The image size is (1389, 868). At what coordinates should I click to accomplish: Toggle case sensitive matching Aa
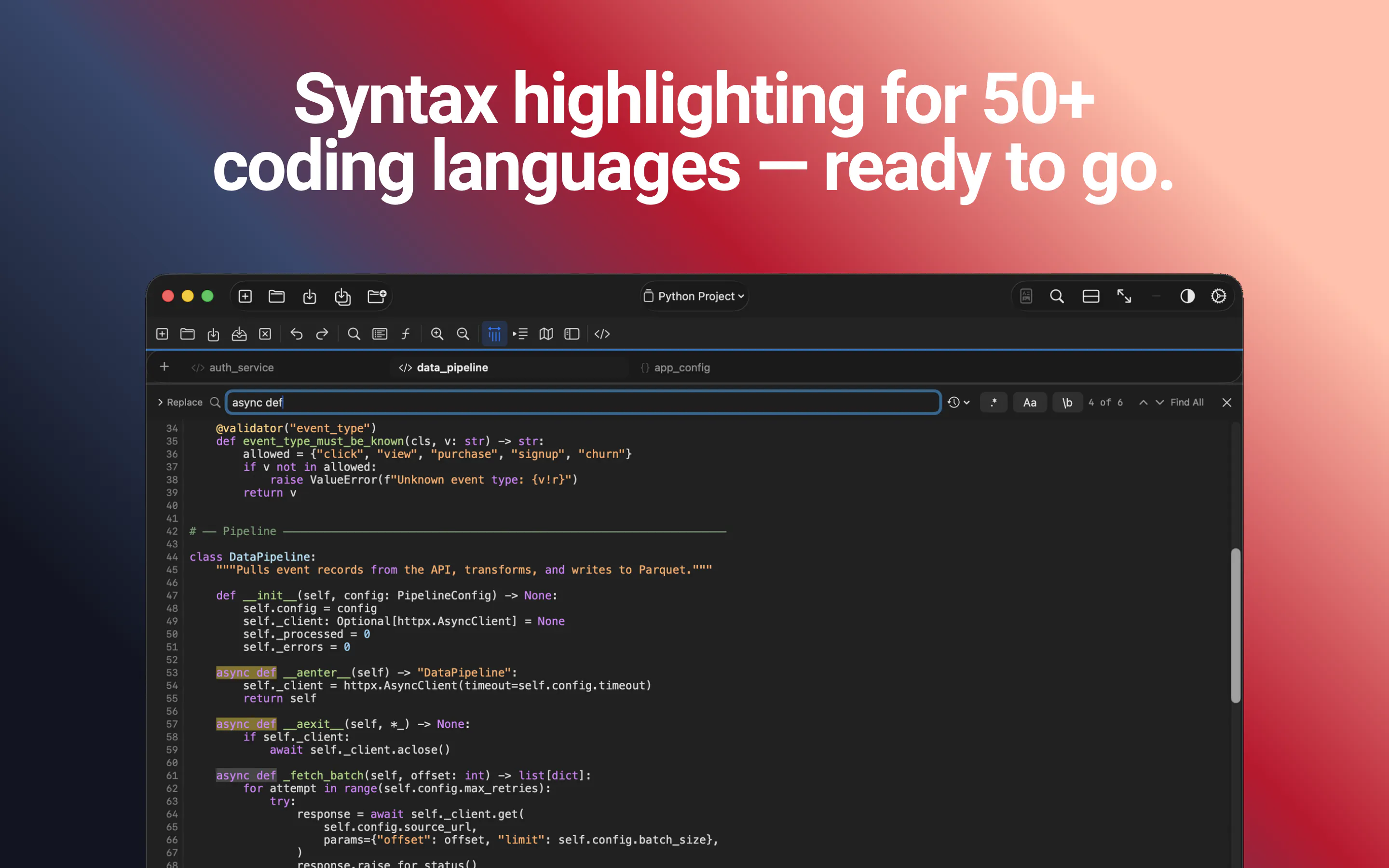pyautogui.click(x=1030, y=403)
